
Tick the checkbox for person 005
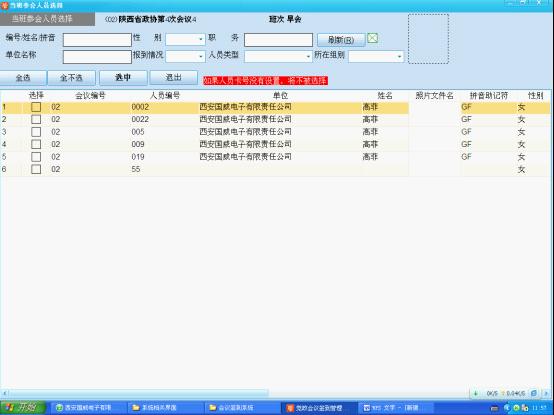coord(36,132)
